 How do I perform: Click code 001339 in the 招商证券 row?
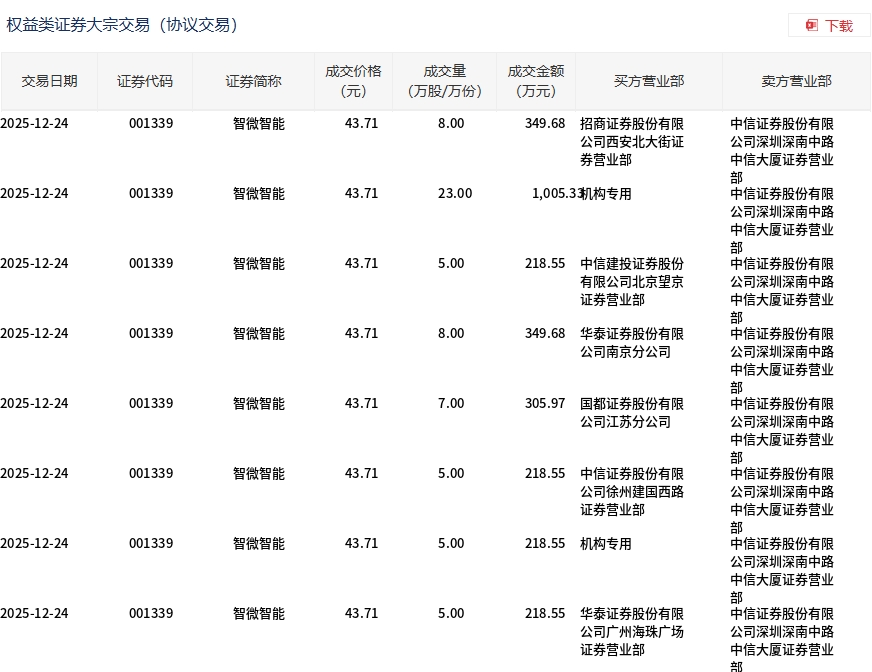click(151, 123)
